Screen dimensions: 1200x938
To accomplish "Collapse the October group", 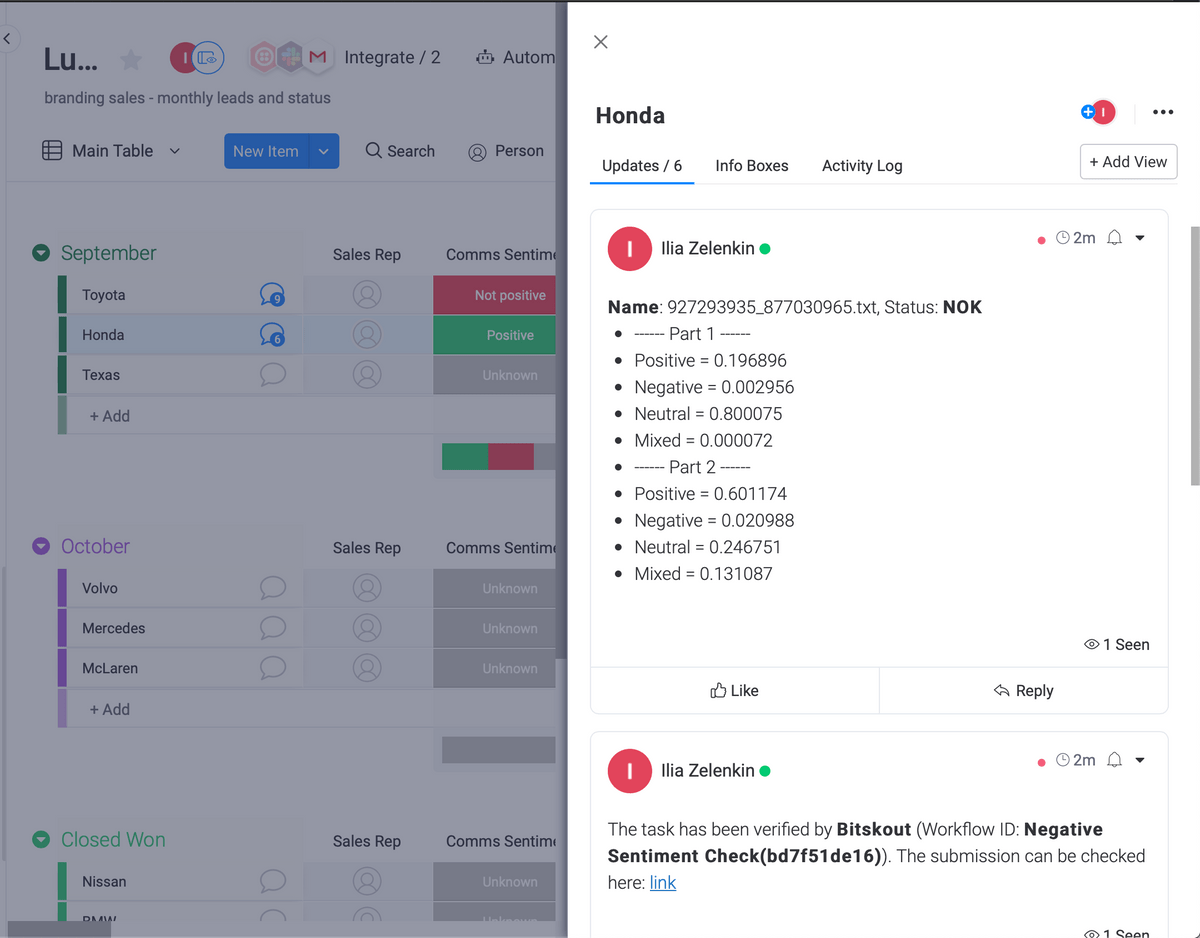I will coord(41,546).
